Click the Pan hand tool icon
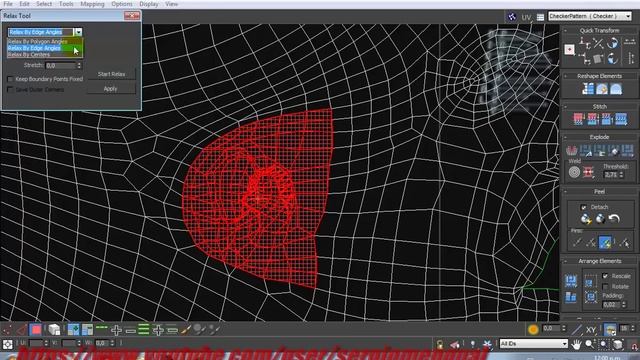The image size is (640, 360). coord(576,344)
